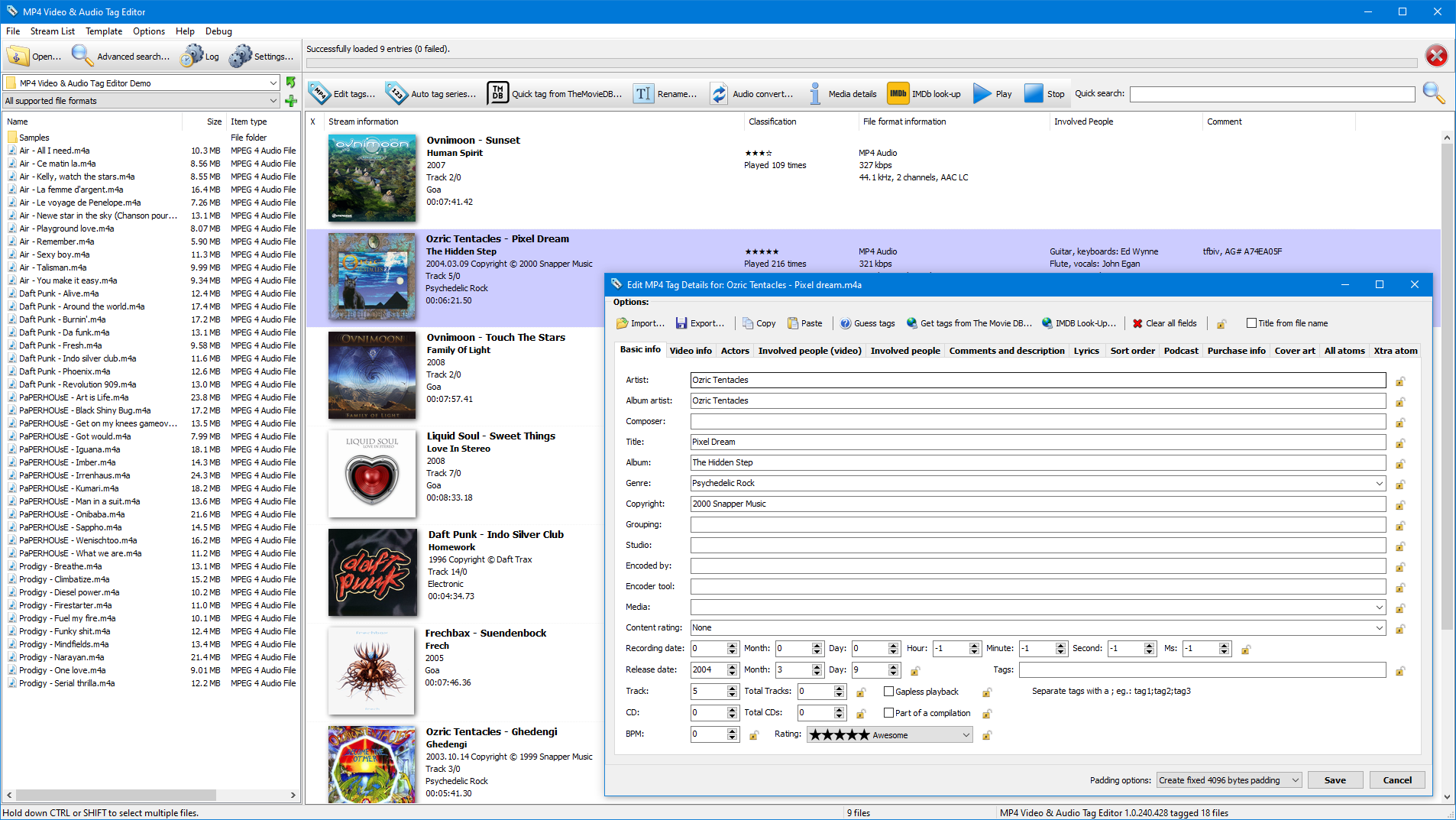Get tags from The Movie DB
This screenshot has height=820, width=1456.
pyautogui.click(x=969, y=323)
